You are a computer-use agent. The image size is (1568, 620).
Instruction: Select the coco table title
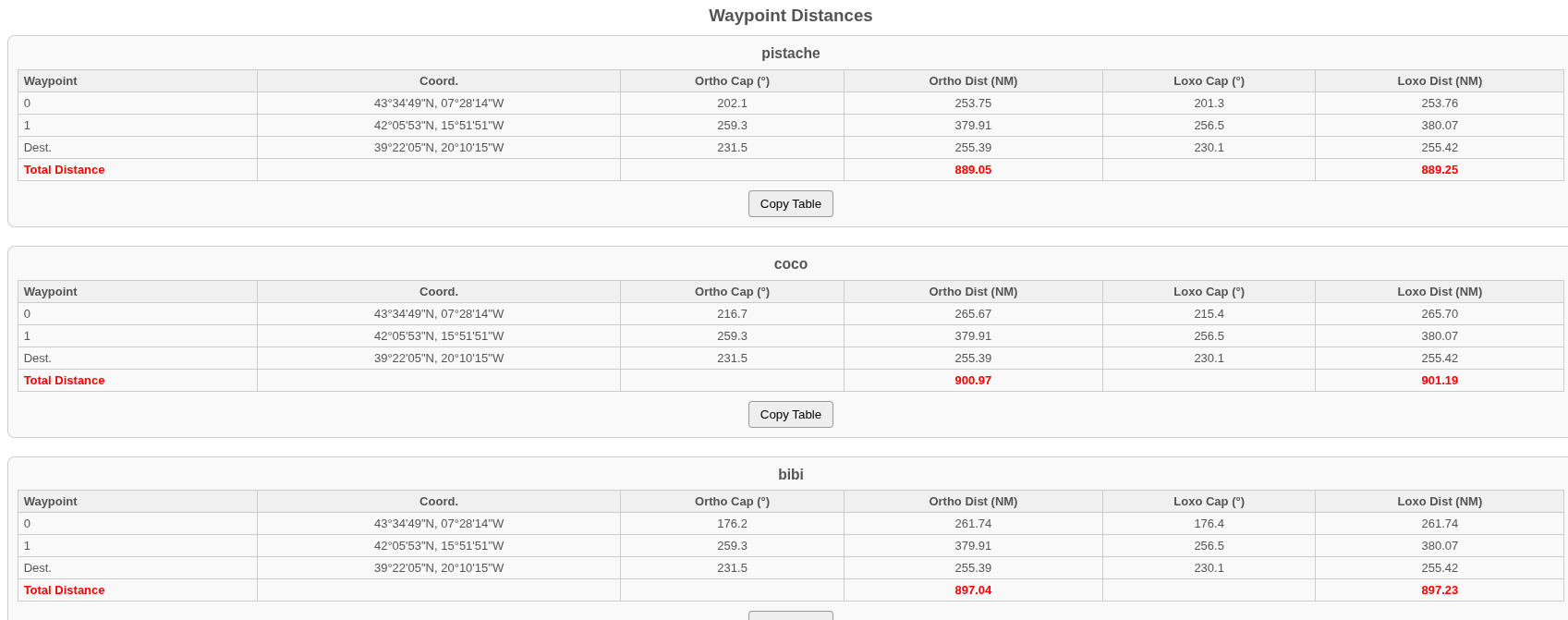(x=790, y=264)
